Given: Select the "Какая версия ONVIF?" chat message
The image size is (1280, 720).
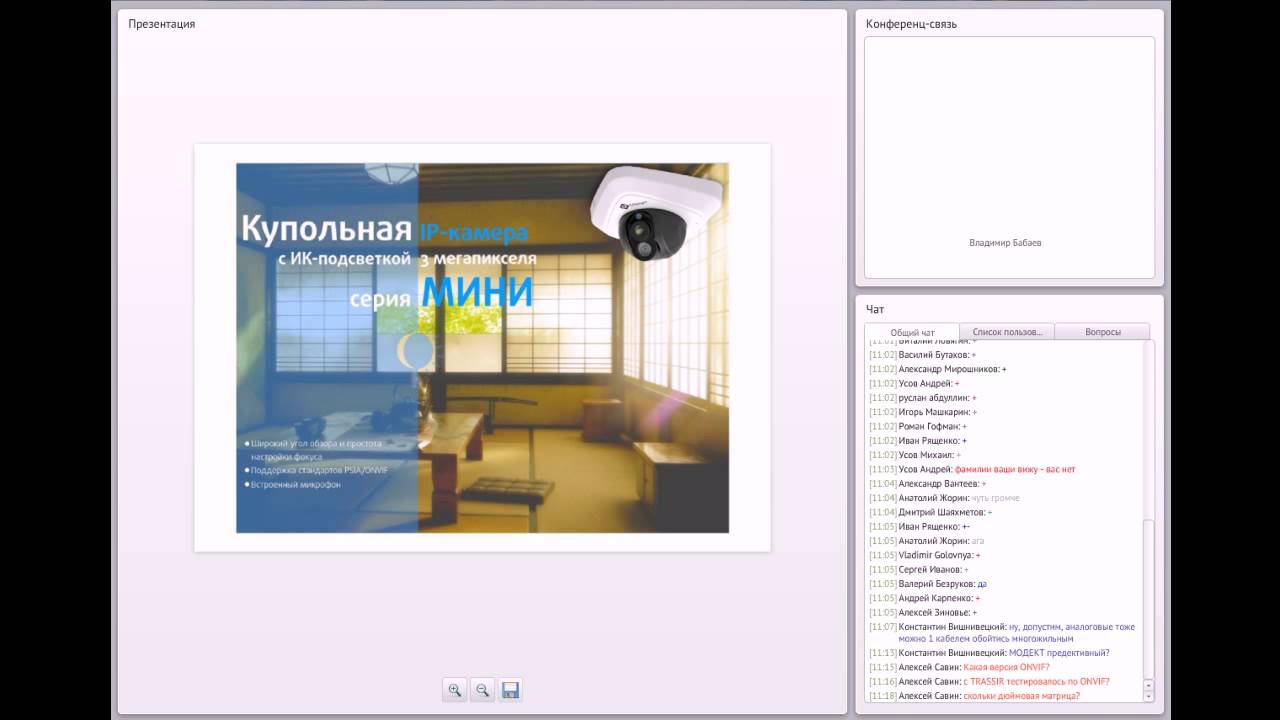Looking at the screenshot, I should tap(959, 667).
